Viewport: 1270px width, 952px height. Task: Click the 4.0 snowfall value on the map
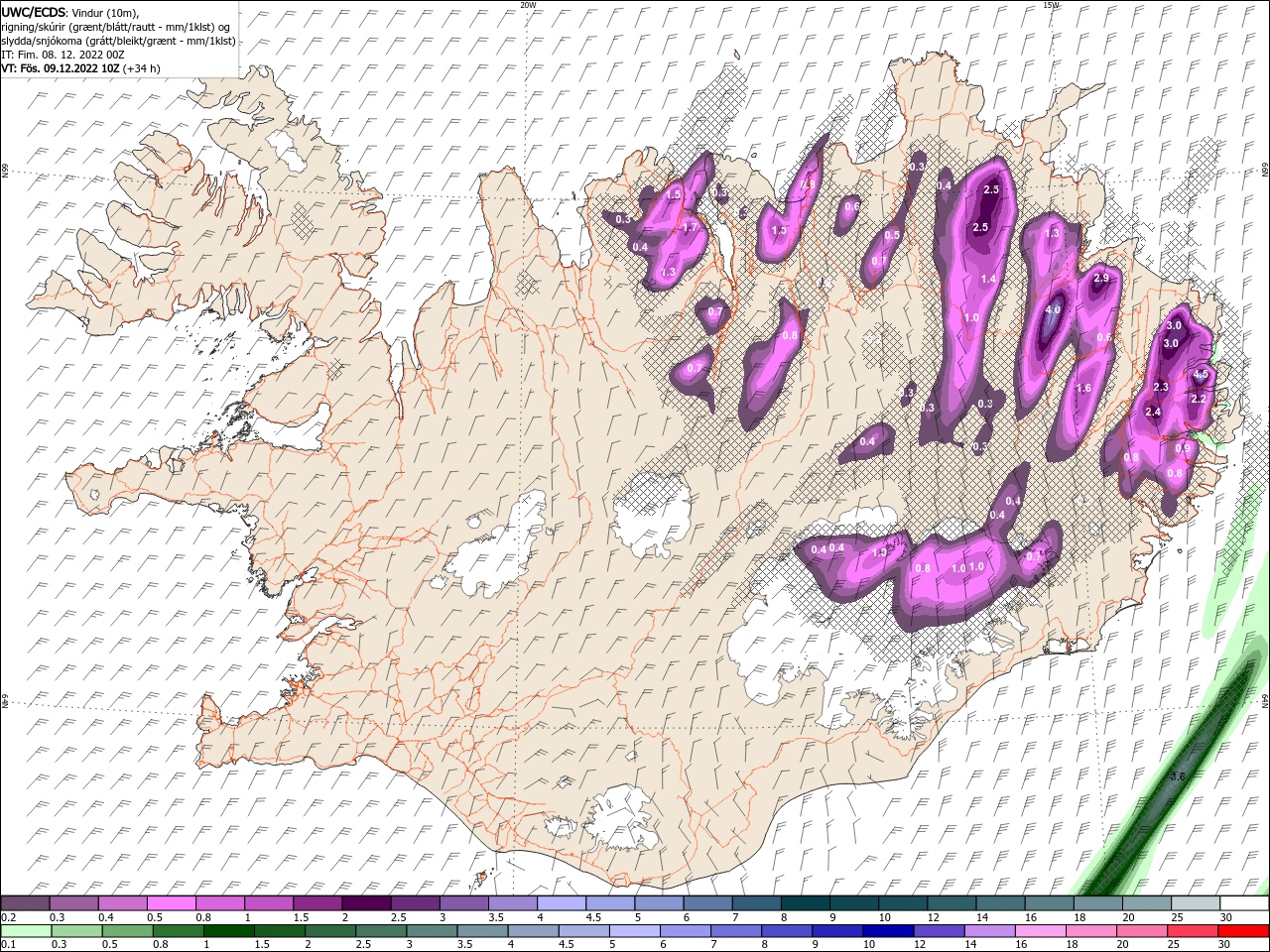1053,309
